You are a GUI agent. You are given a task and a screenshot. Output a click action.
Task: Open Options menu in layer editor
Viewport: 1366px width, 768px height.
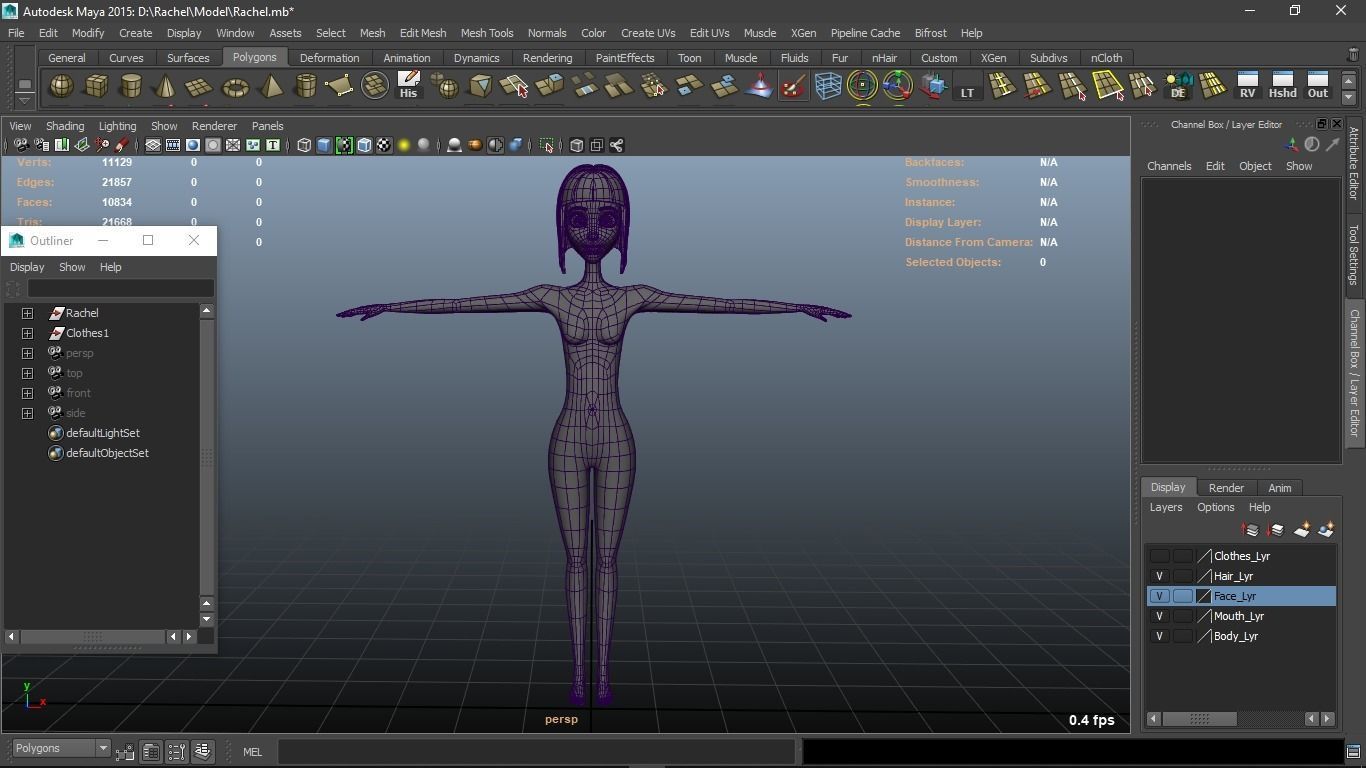[1215, 507]
